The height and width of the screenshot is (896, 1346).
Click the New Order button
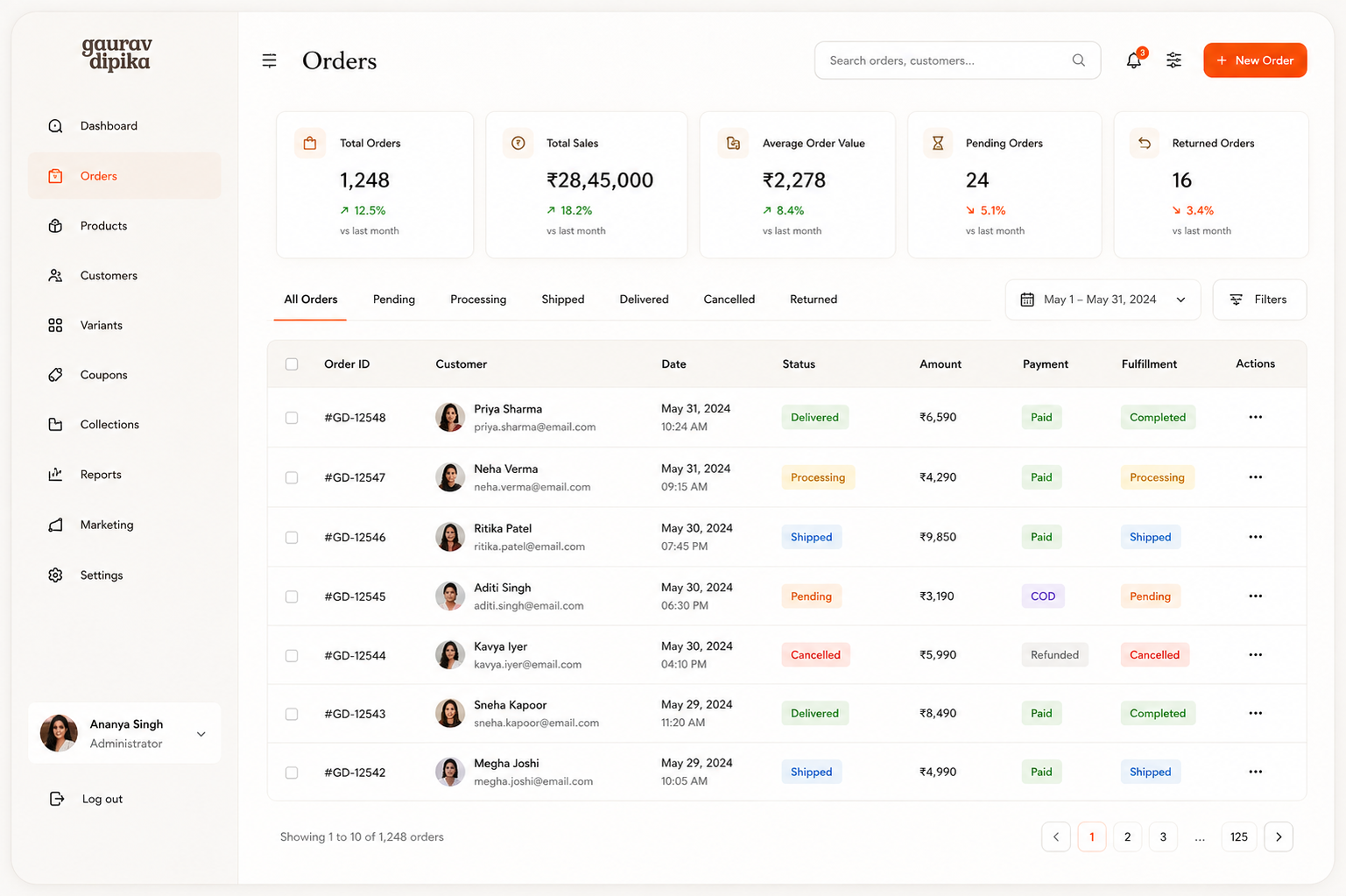point(1255,60)
